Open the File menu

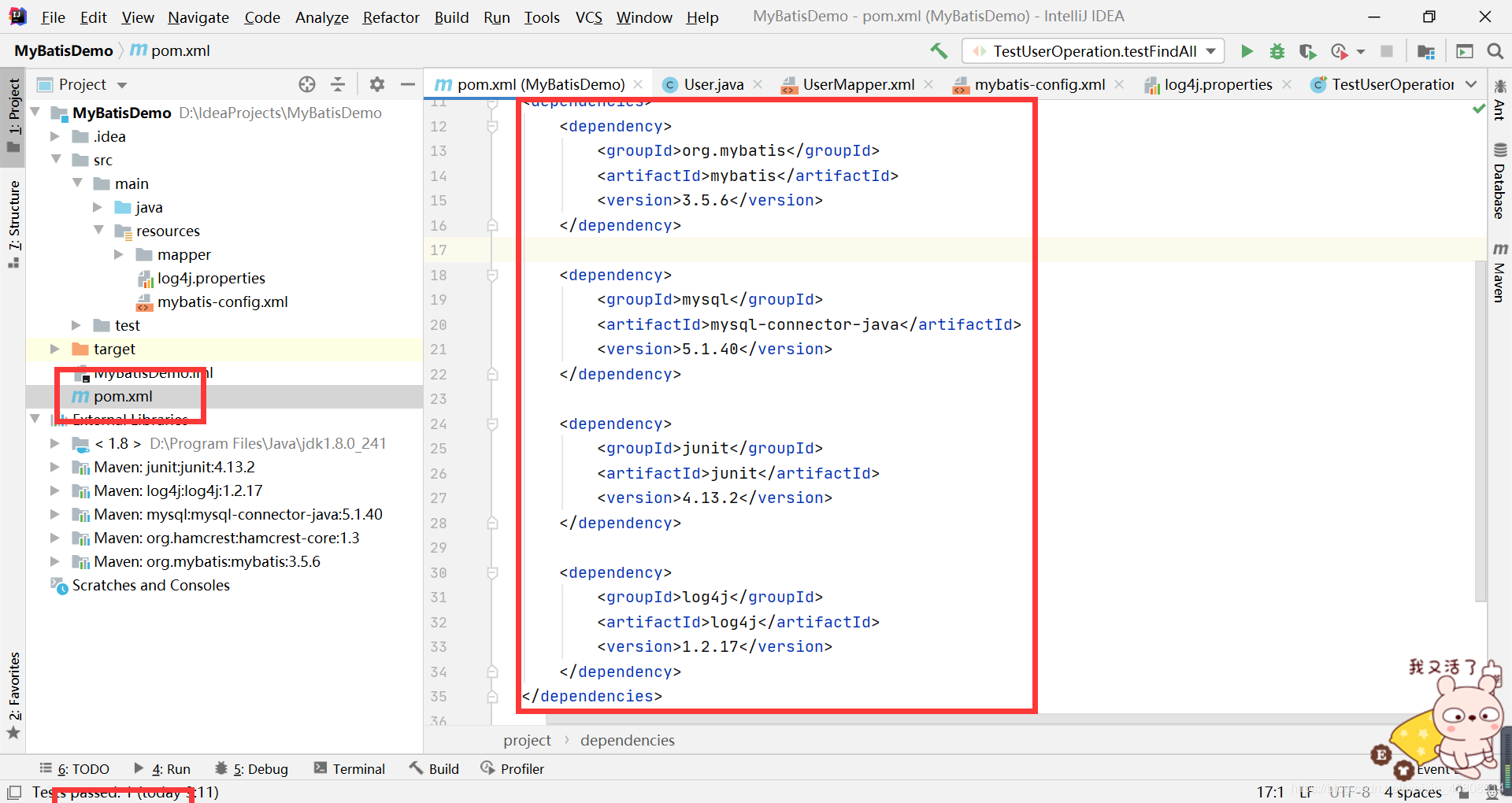[x=53, y=17]
